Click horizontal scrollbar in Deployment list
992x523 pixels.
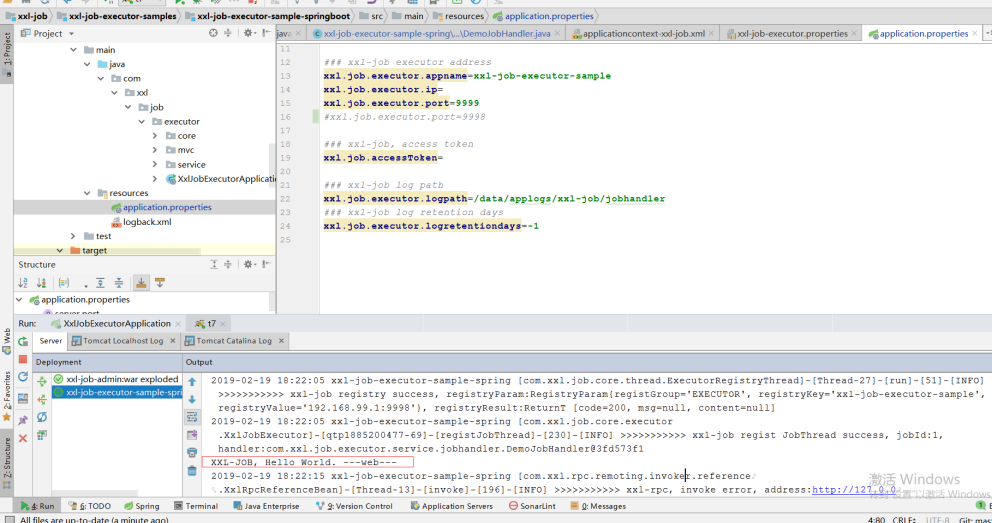point(95,493)
